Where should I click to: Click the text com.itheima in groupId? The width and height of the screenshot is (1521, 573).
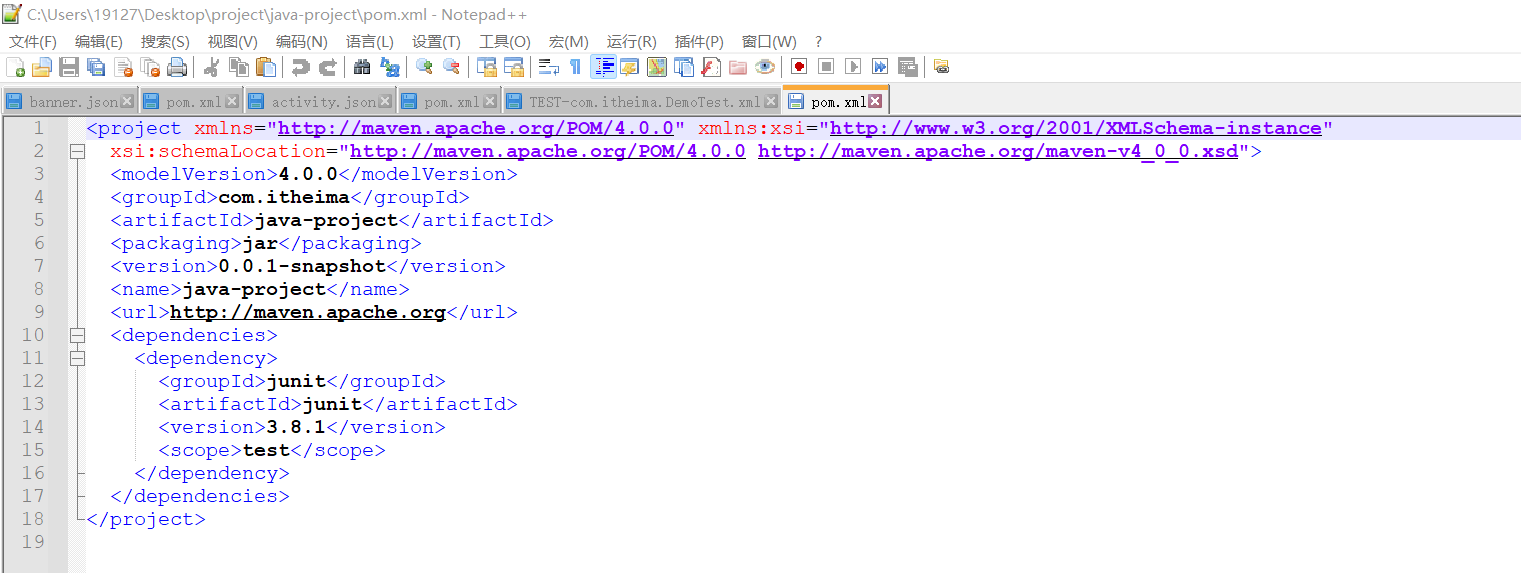pos(284,197)
